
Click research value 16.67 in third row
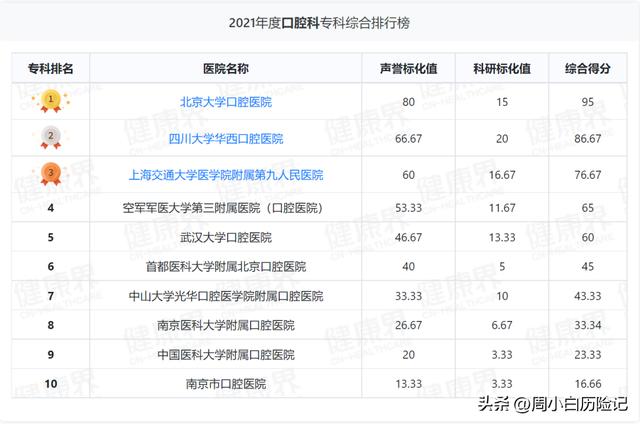click(x=502, y=175)
